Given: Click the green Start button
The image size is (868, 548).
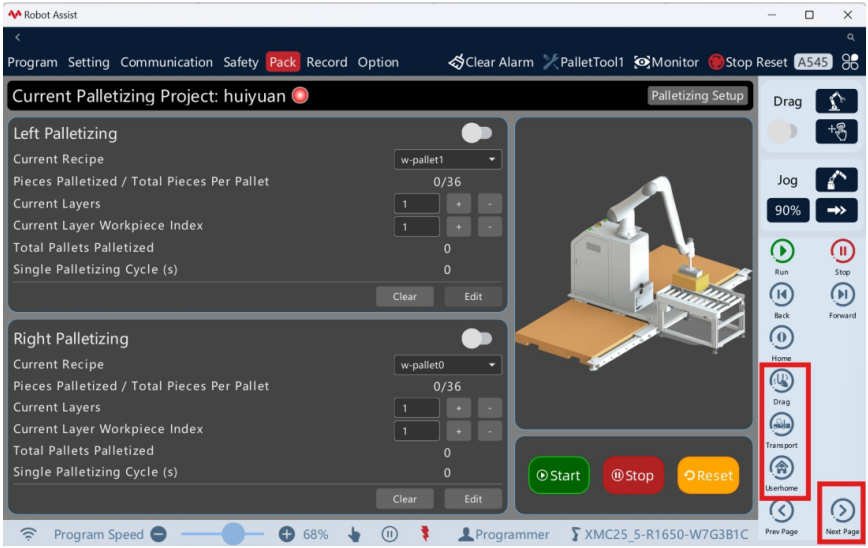Looking at the screenshot, I should point(559,475).
